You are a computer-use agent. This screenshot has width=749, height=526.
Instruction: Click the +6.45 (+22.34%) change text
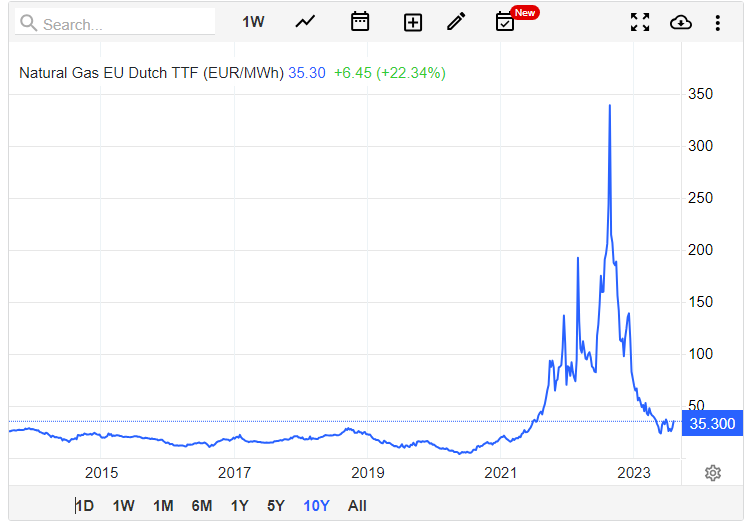(390, 73)
